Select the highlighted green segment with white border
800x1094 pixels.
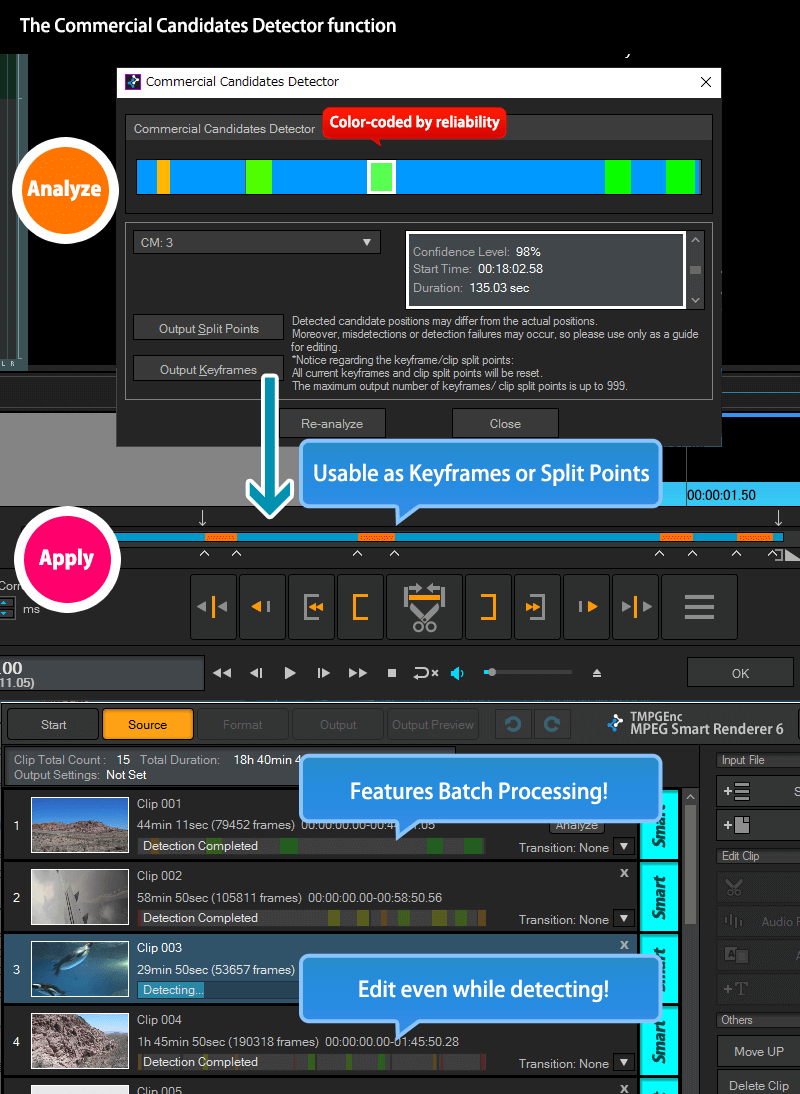pos(381,177)
